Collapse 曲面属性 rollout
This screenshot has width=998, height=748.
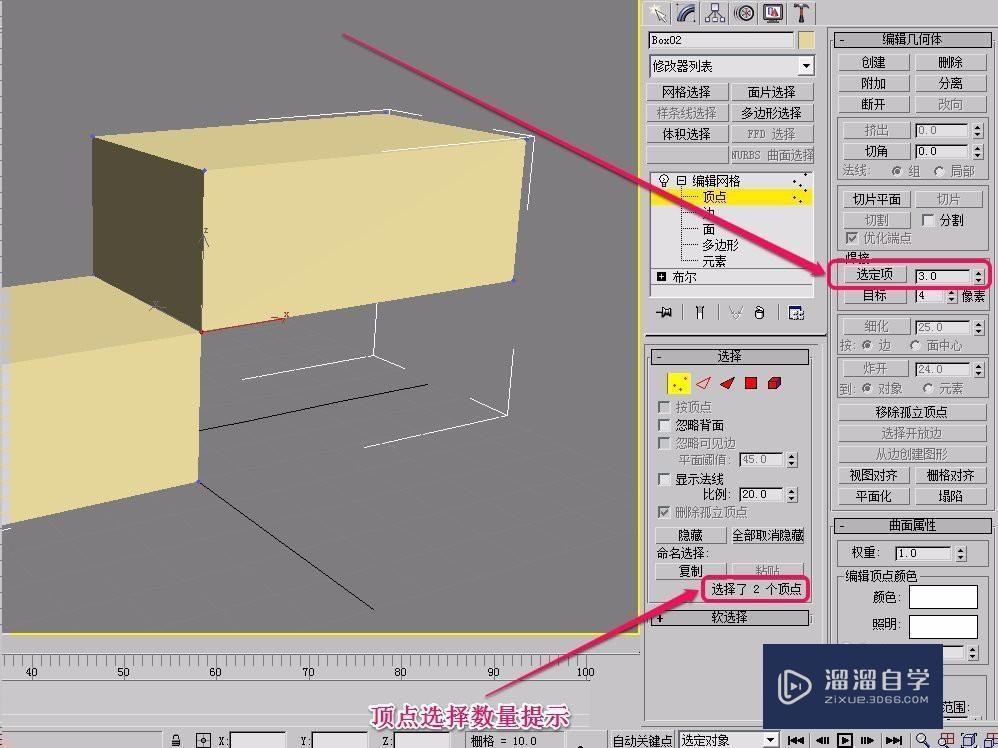(912, 525)
